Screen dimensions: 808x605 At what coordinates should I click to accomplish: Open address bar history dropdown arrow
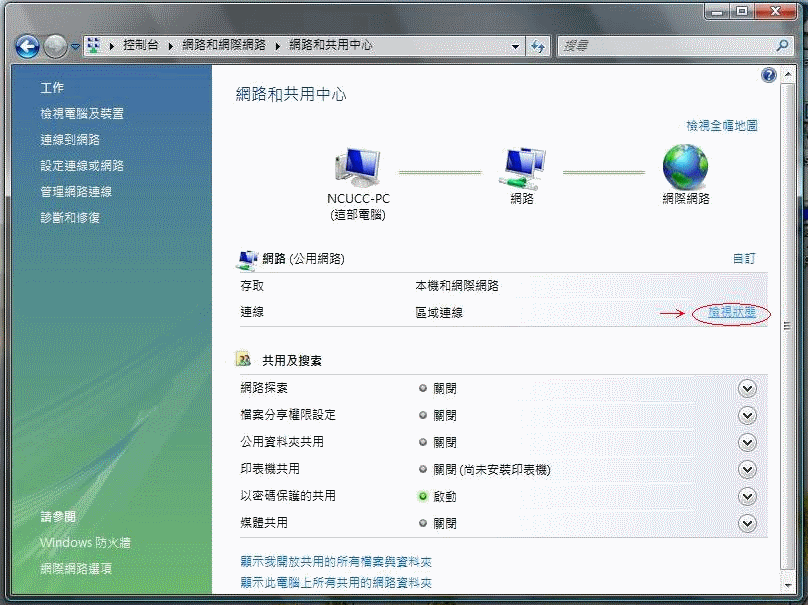click(516, 46)
